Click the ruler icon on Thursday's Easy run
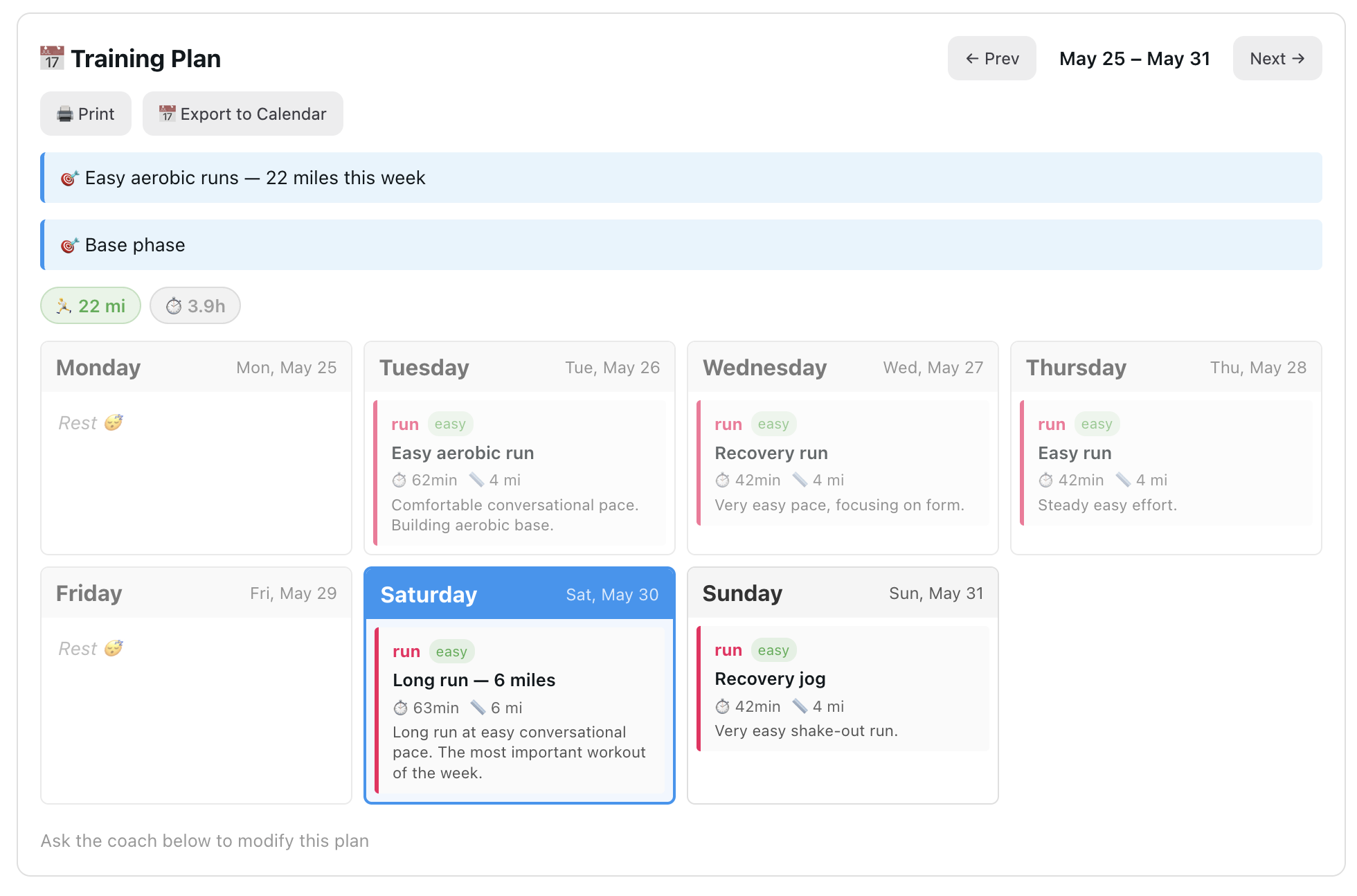 1123,480
